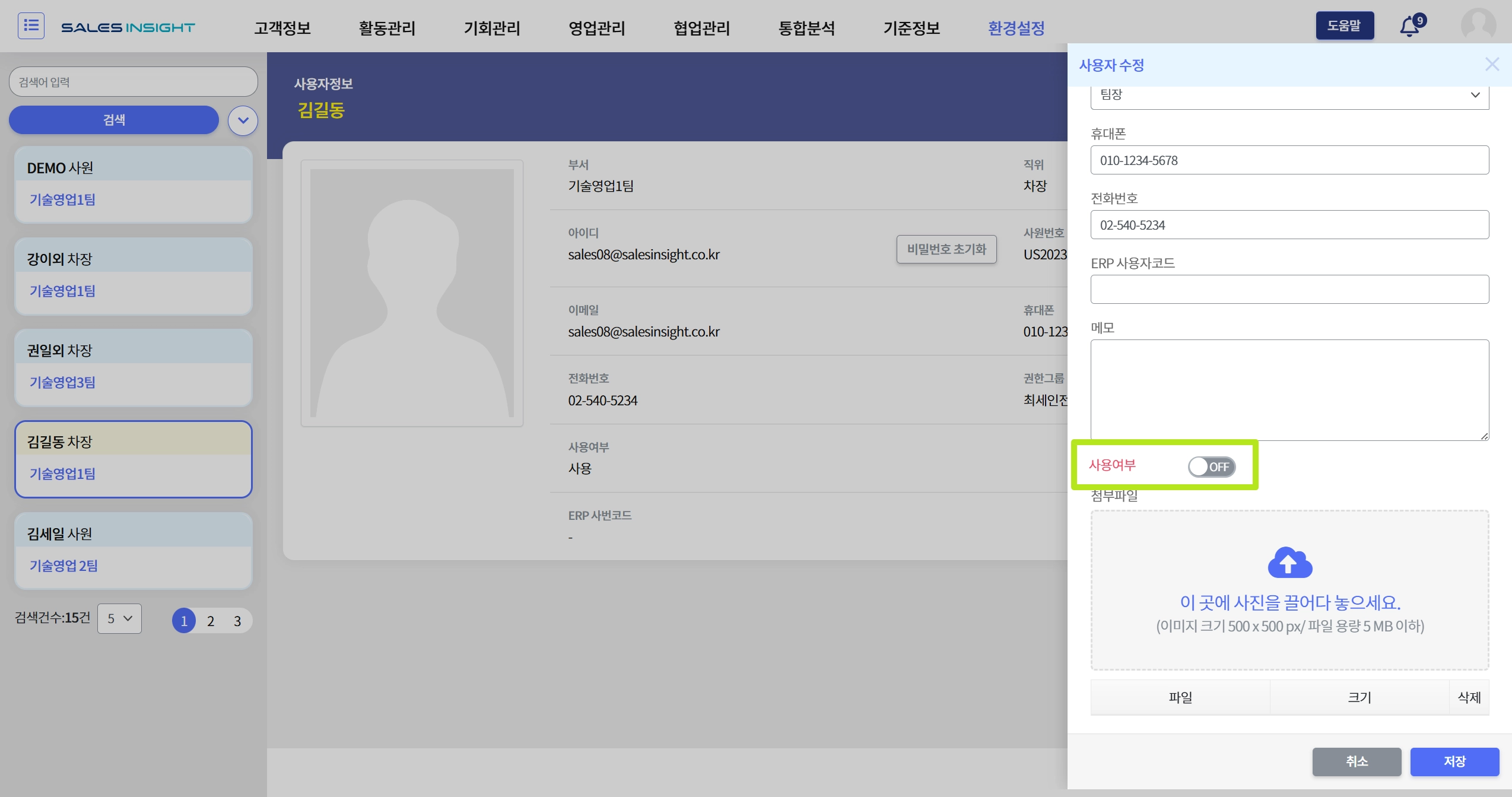Click the blue 검색 button
Image resolution: width=1512 pixels, height=797 pixels.
coord(114,120)
